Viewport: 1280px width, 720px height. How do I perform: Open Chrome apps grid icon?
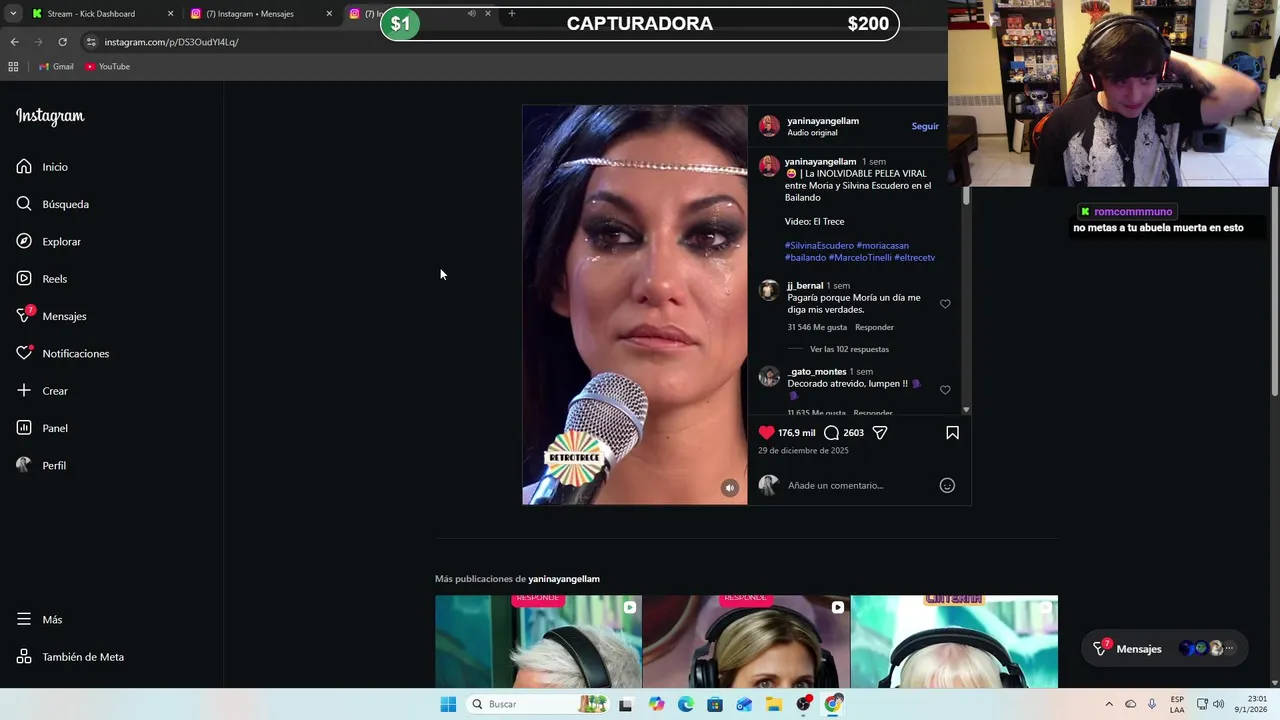tap(13, 67)
